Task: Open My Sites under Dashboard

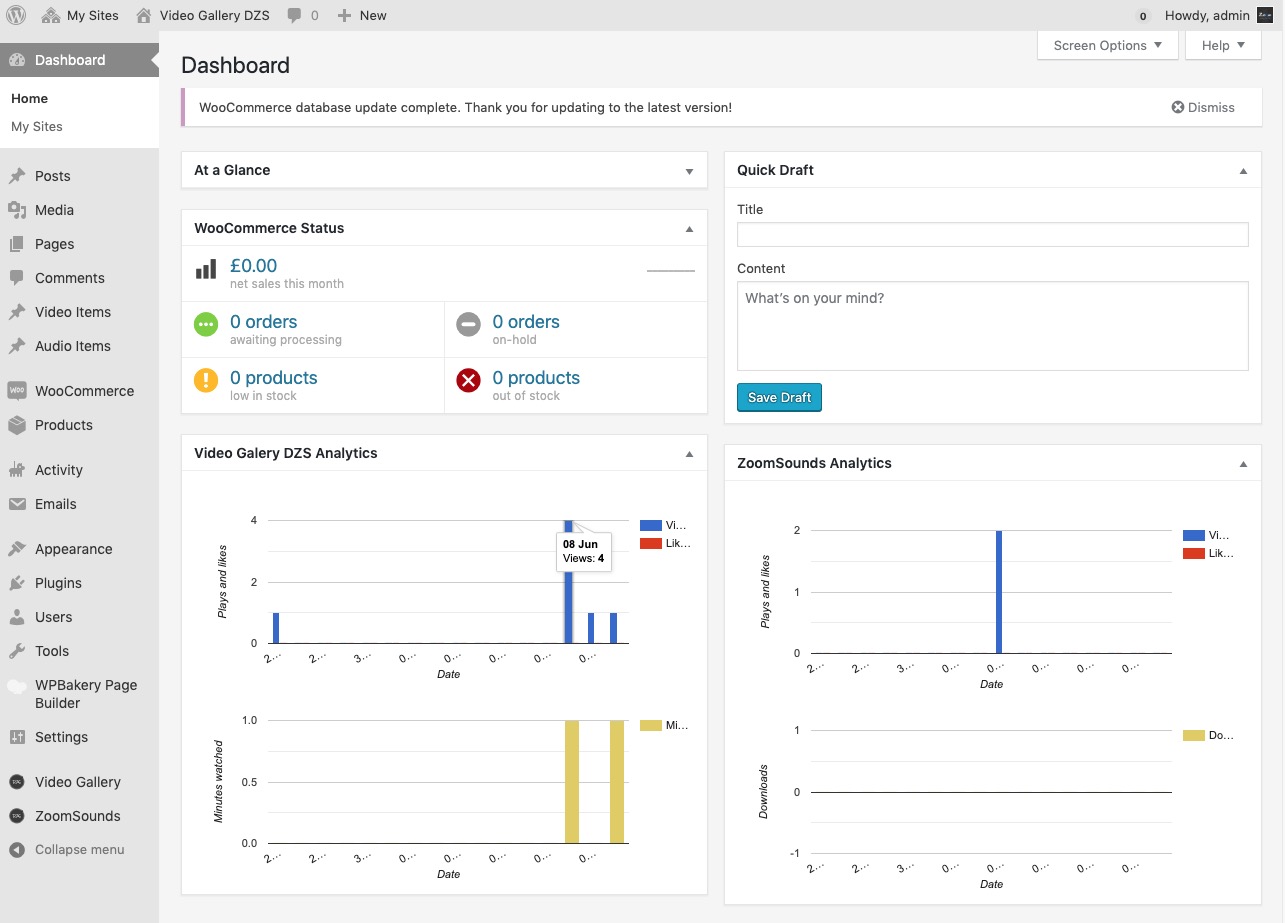Action: click(37, 126)
